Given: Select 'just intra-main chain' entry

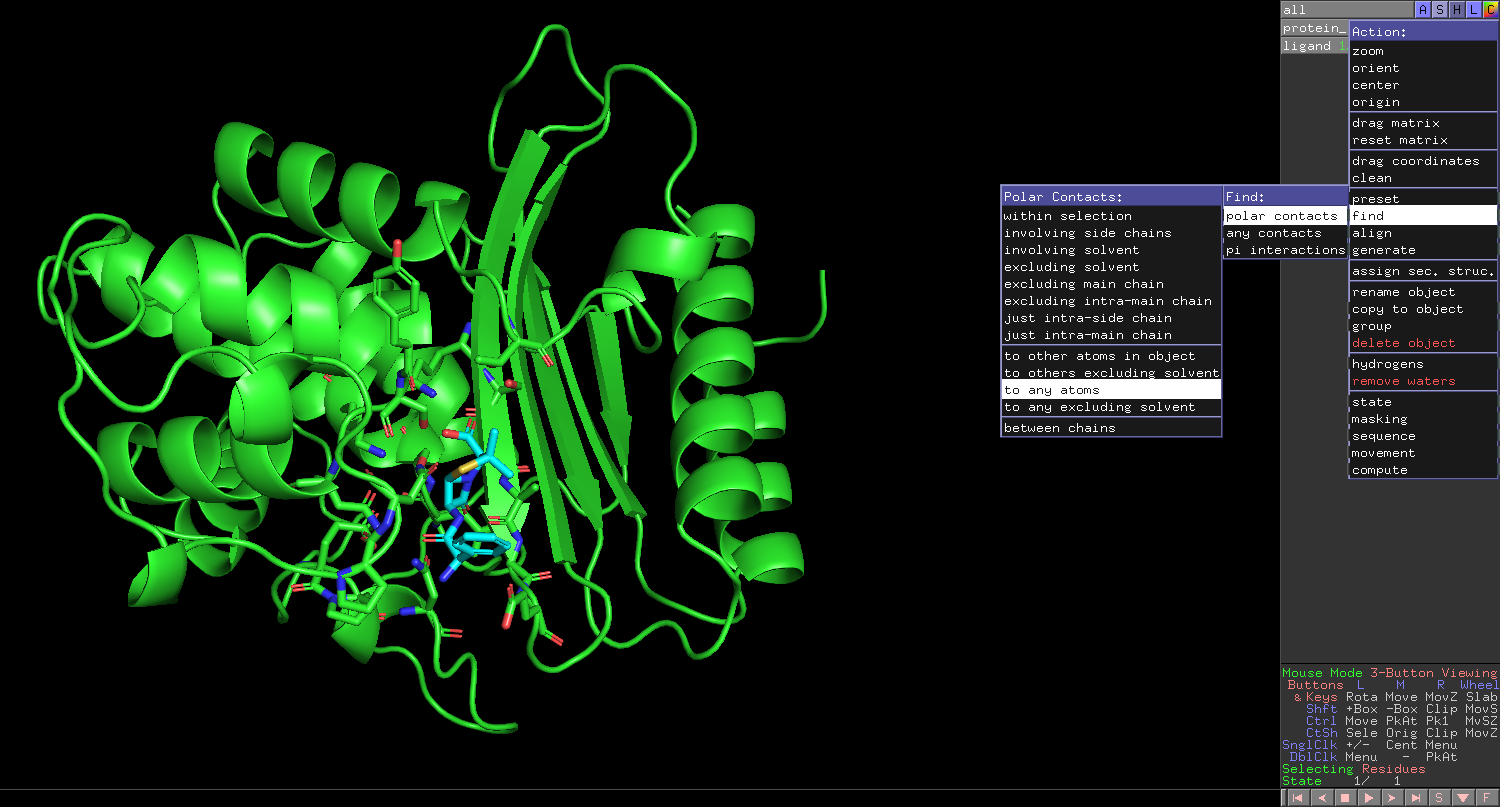Looking at the screenshot, I should click(x=1112, y=335).
